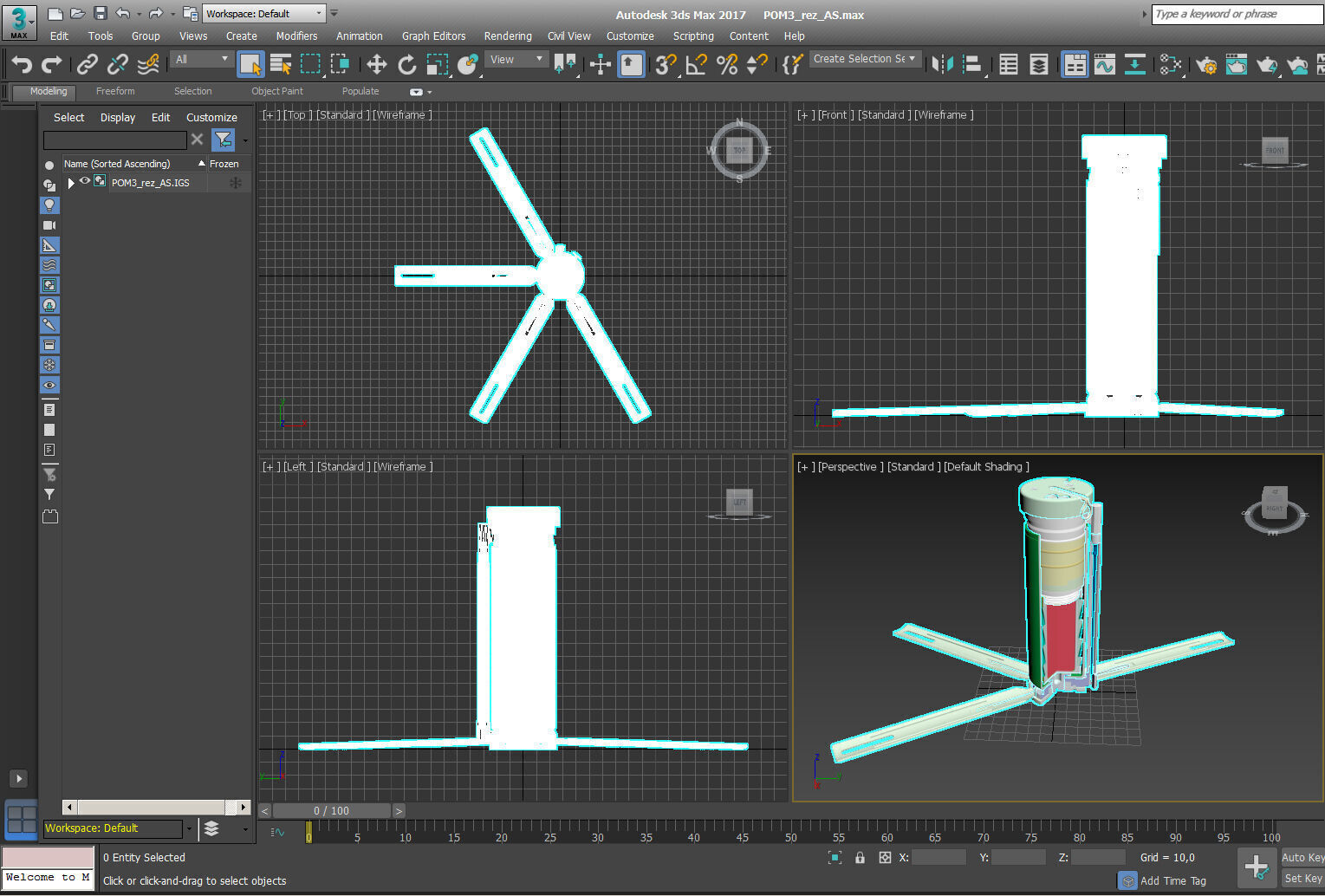Toggle Spinner Snap button
Image resolution: width=1325 pixels, height=896 pixels.
[x=757, y=64]
